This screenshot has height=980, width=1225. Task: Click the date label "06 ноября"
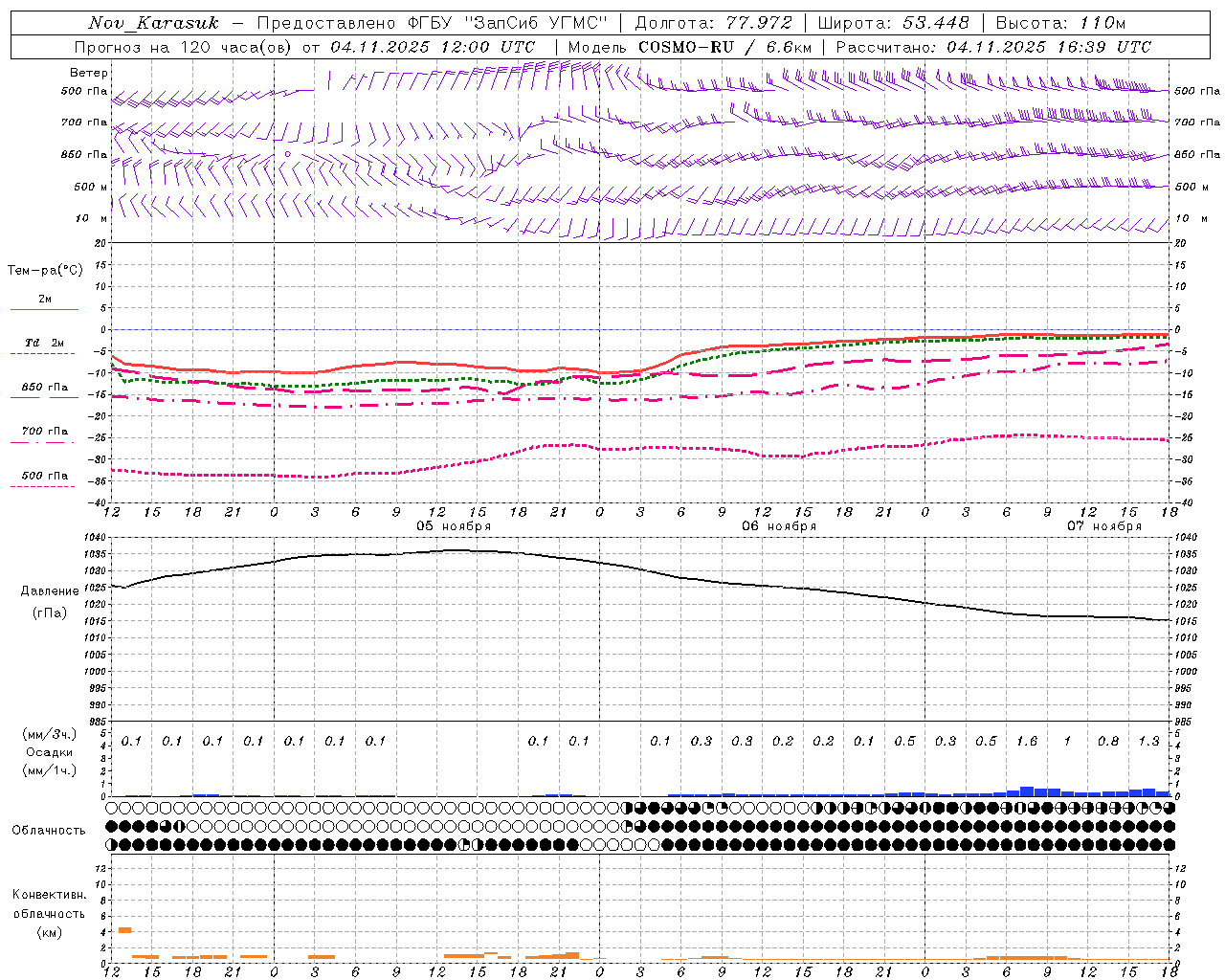[x=779, y=526]
